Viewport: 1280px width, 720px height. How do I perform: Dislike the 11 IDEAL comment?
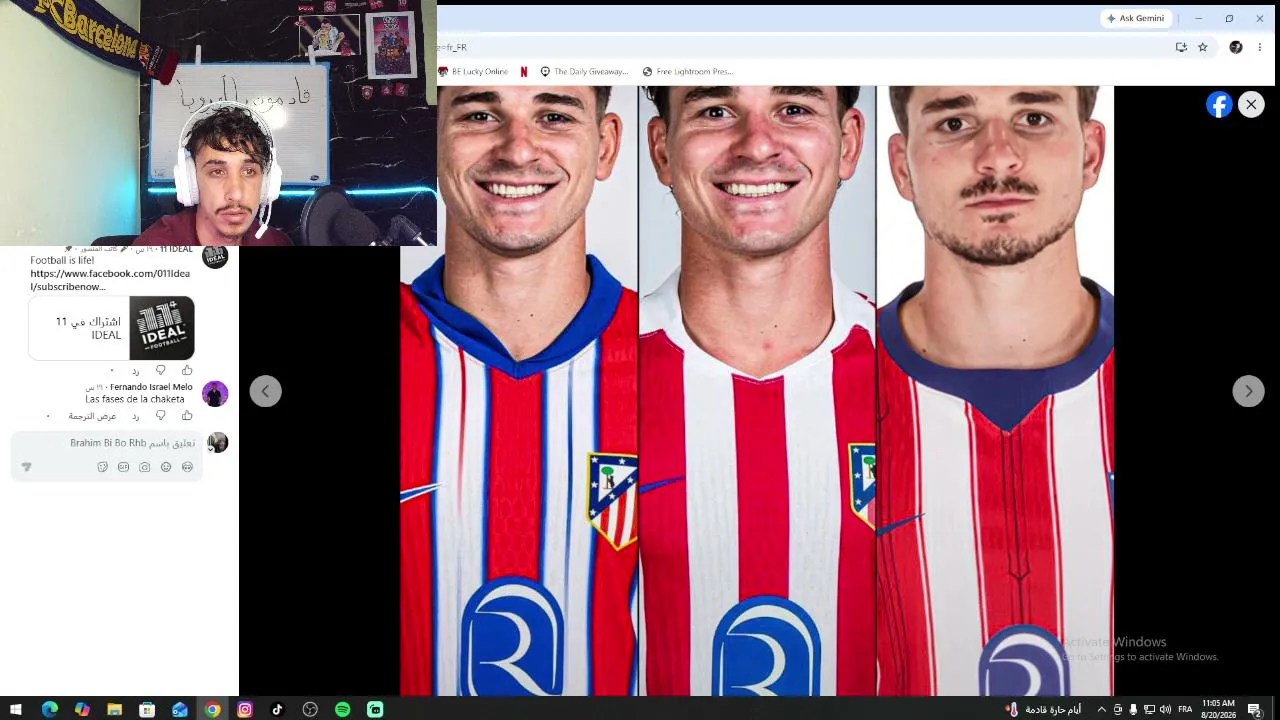pos(160,370)
